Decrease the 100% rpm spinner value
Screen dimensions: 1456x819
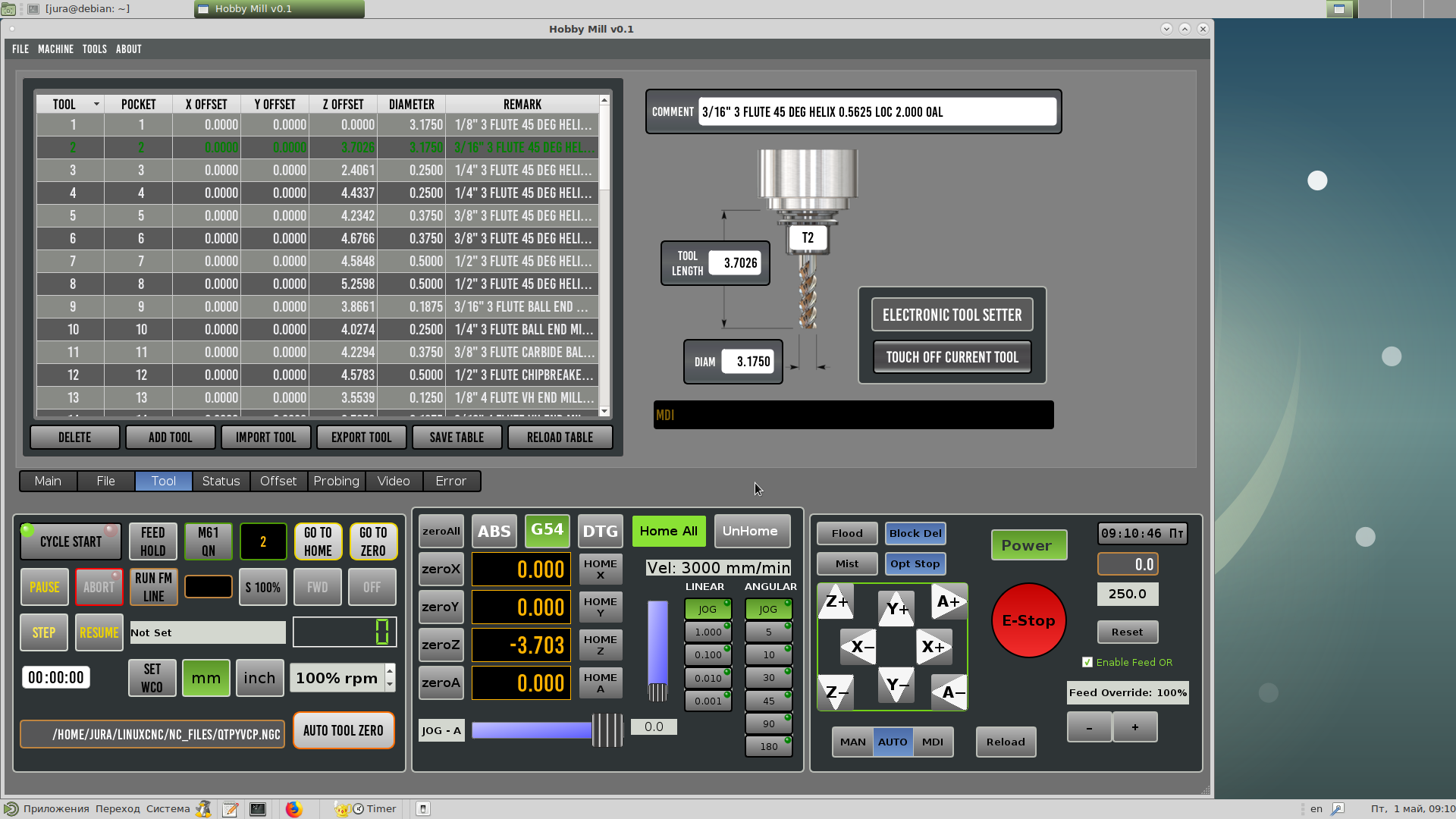pyautogui.click(x=390, y=685)
